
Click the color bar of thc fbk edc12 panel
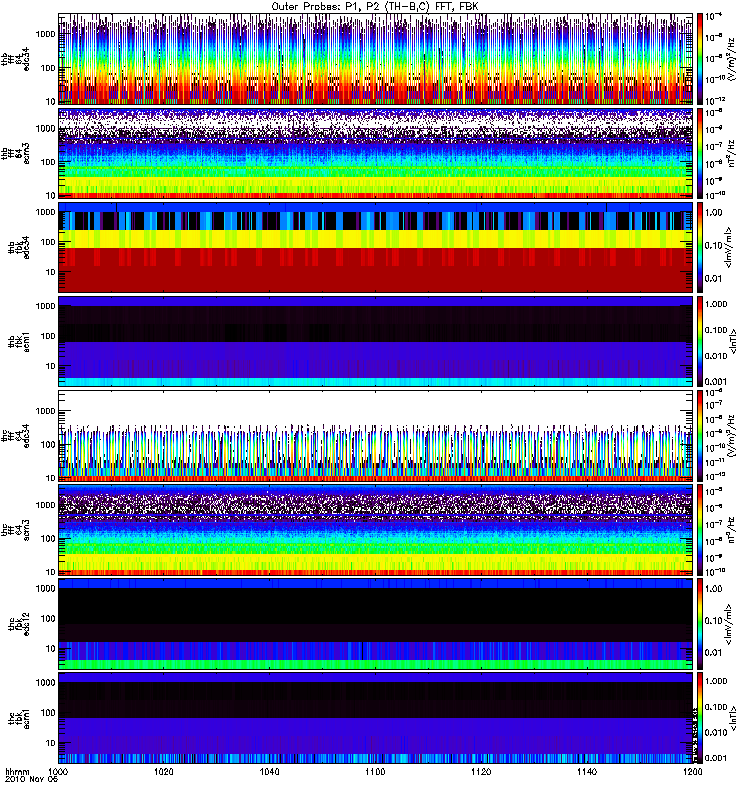[700, 624]
